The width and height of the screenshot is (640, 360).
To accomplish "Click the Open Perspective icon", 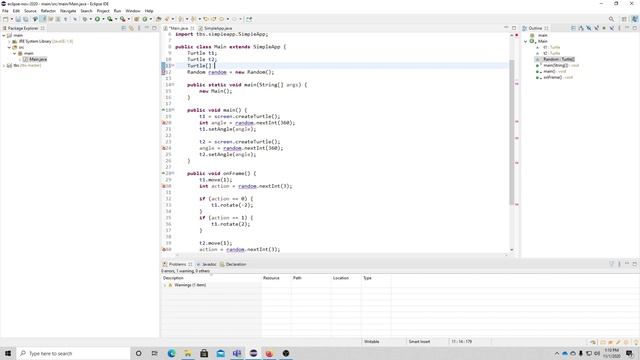I will tap(624, 19).
